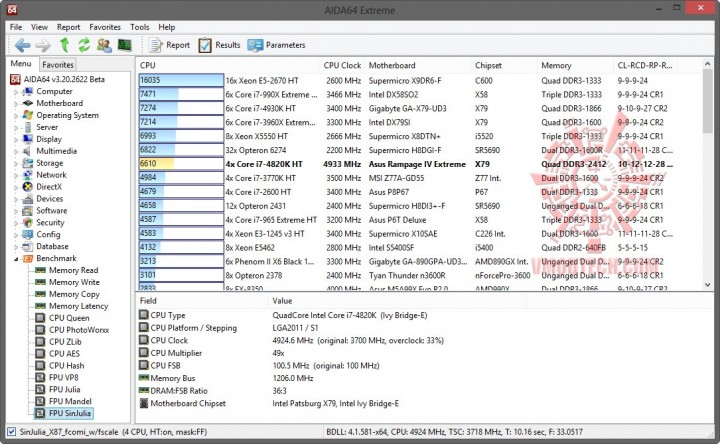Screen dimensions: 720x444
Task: Click the results list scroll down arrow
Action: click(707, 285)
